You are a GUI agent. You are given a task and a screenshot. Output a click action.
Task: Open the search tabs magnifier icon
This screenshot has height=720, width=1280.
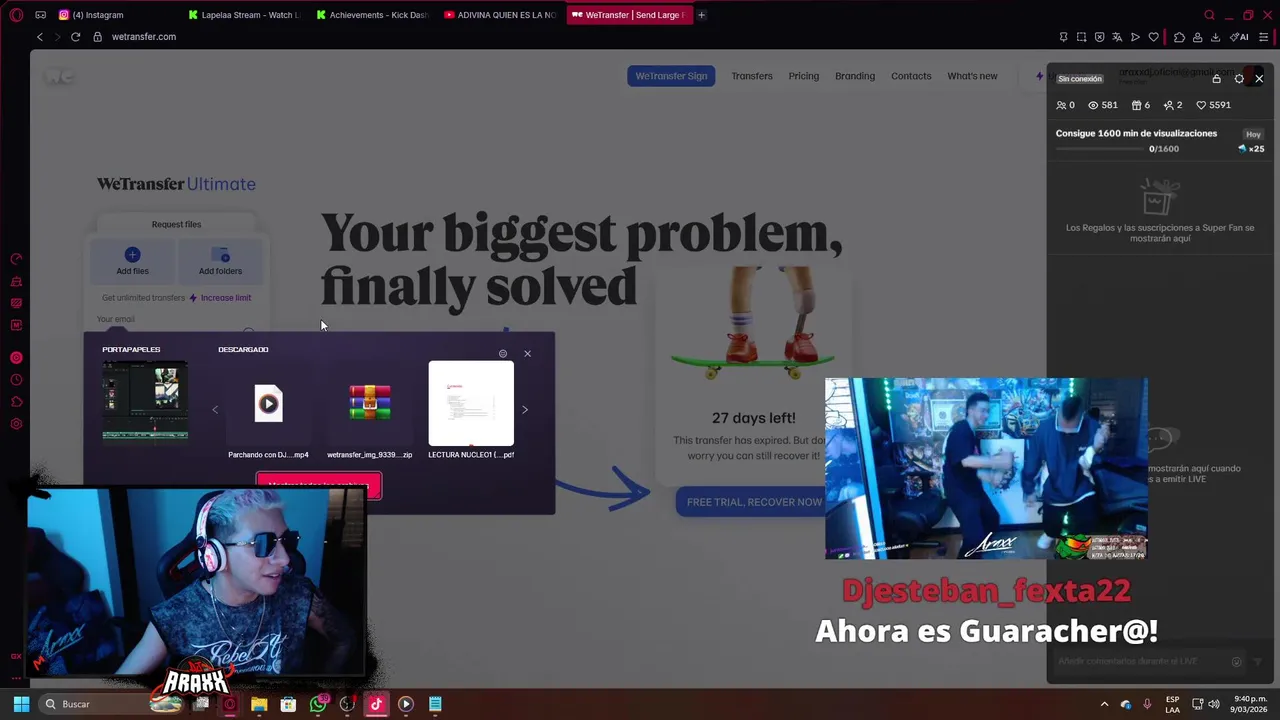click(x=1209, y=15)
